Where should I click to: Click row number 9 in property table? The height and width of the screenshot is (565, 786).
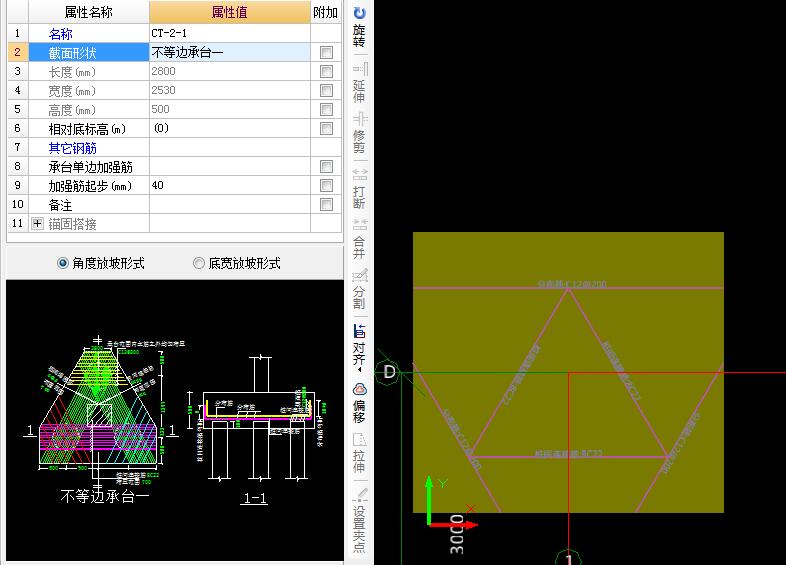[18, 185]
